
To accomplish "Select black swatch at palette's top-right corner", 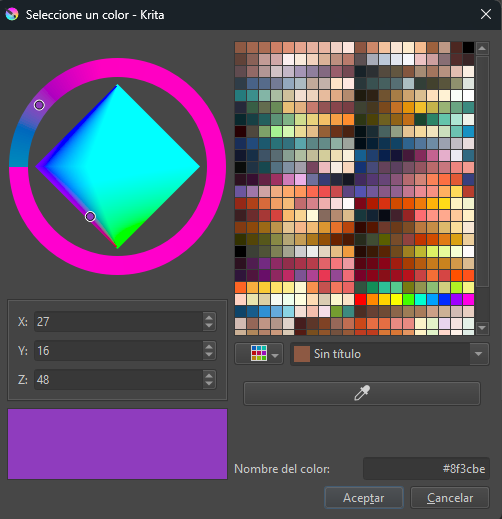I will pos(468,47).
